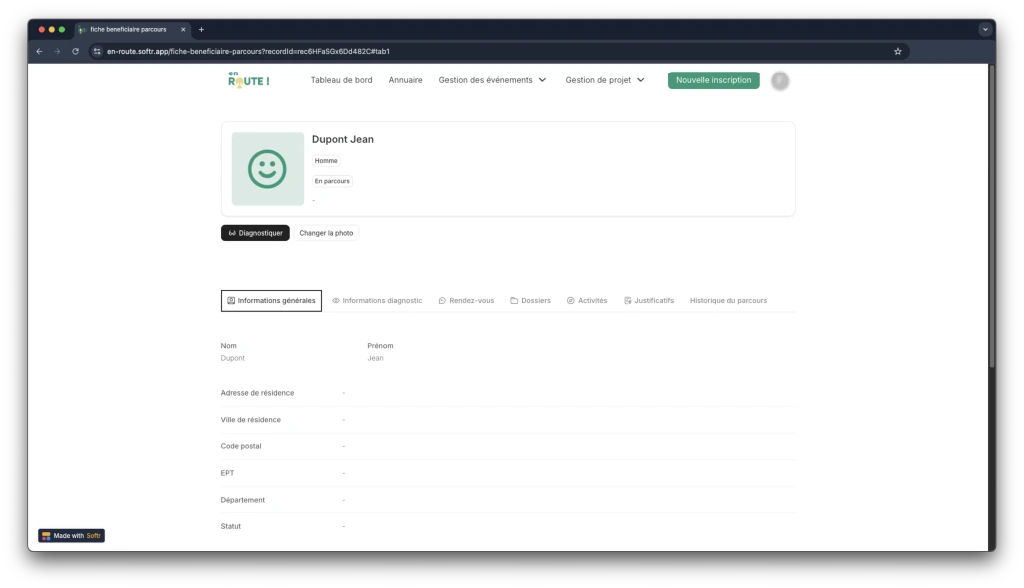Viewport: 1024px width, 588px height.
Task: Click the browser reload icon
Action: point(75,51)
